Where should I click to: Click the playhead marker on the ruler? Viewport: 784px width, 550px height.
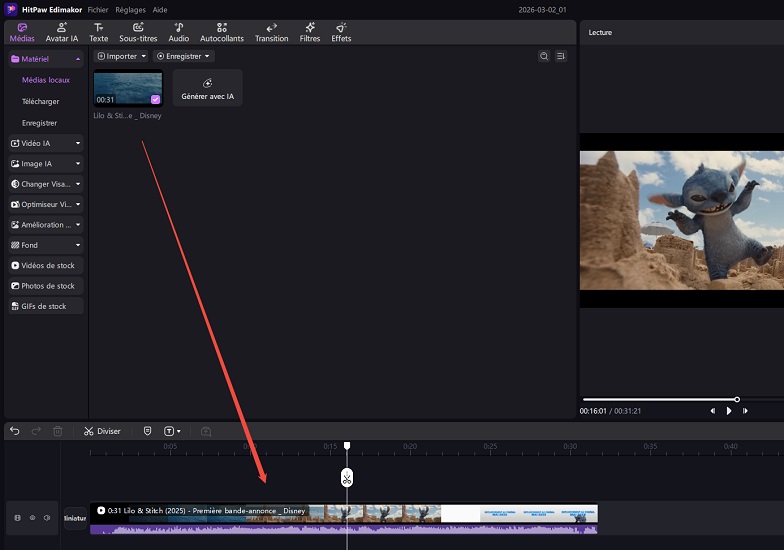click(347, 446)
